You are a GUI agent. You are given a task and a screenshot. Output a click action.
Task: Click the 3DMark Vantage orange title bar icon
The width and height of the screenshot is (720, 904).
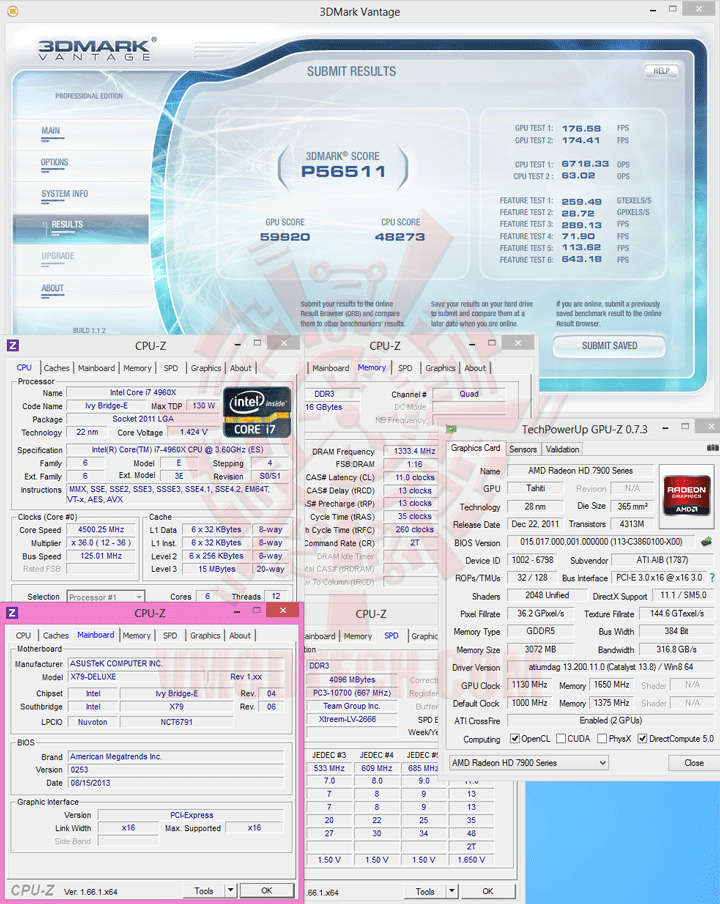[12, 11]
